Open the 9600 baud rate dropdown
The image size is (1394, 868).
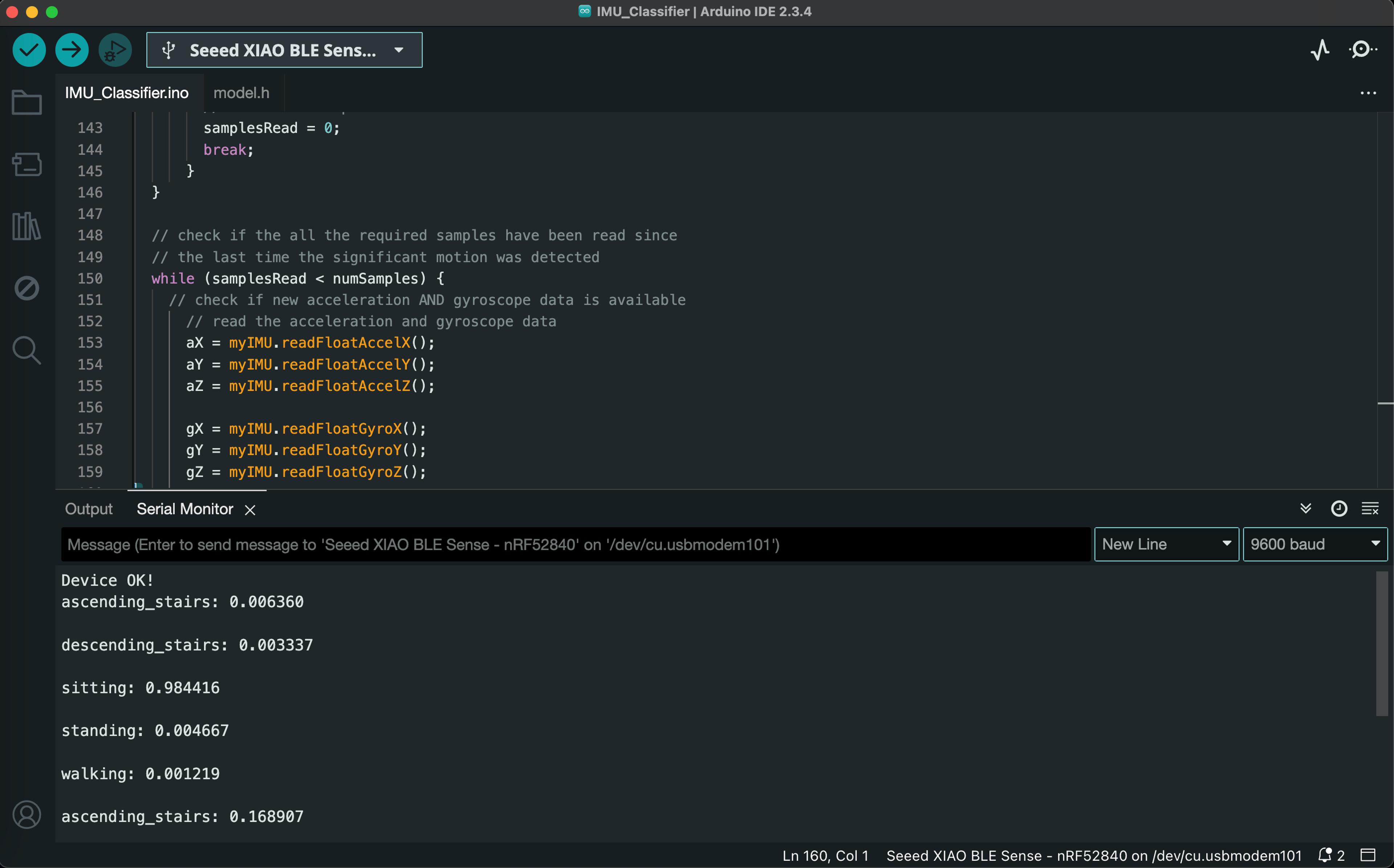point(1314,544)
